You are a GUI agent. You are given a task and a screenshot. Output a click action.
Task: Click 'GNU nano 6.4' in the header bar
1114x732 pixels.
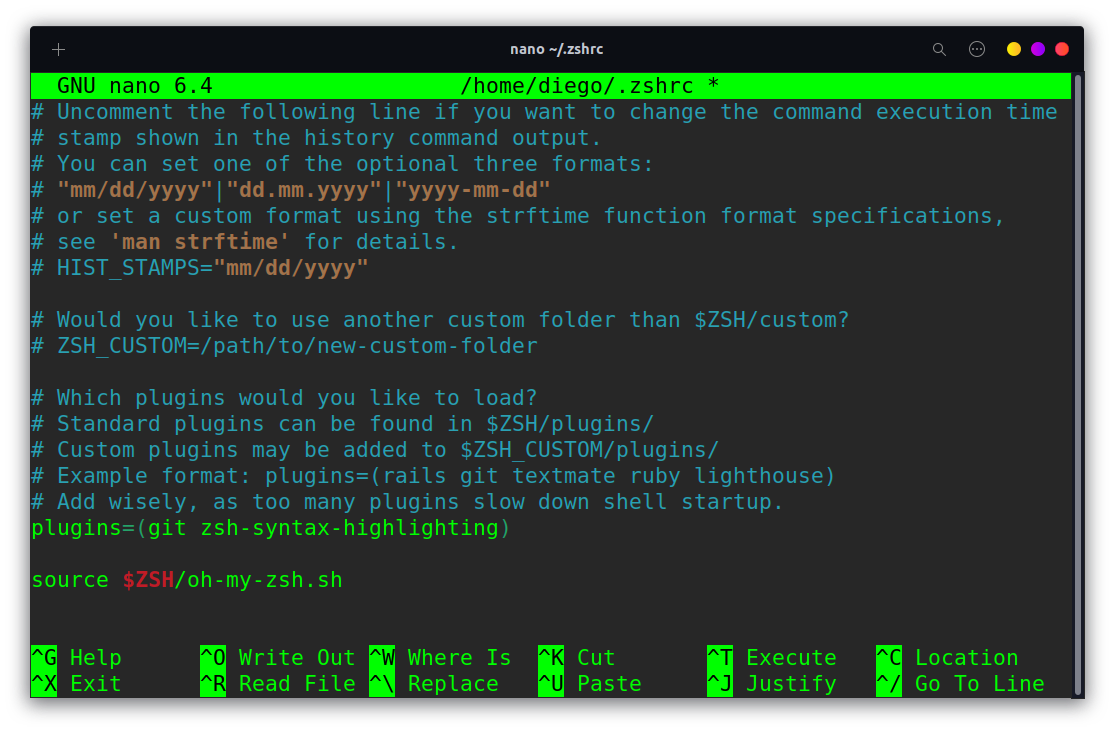click(134, 86)
